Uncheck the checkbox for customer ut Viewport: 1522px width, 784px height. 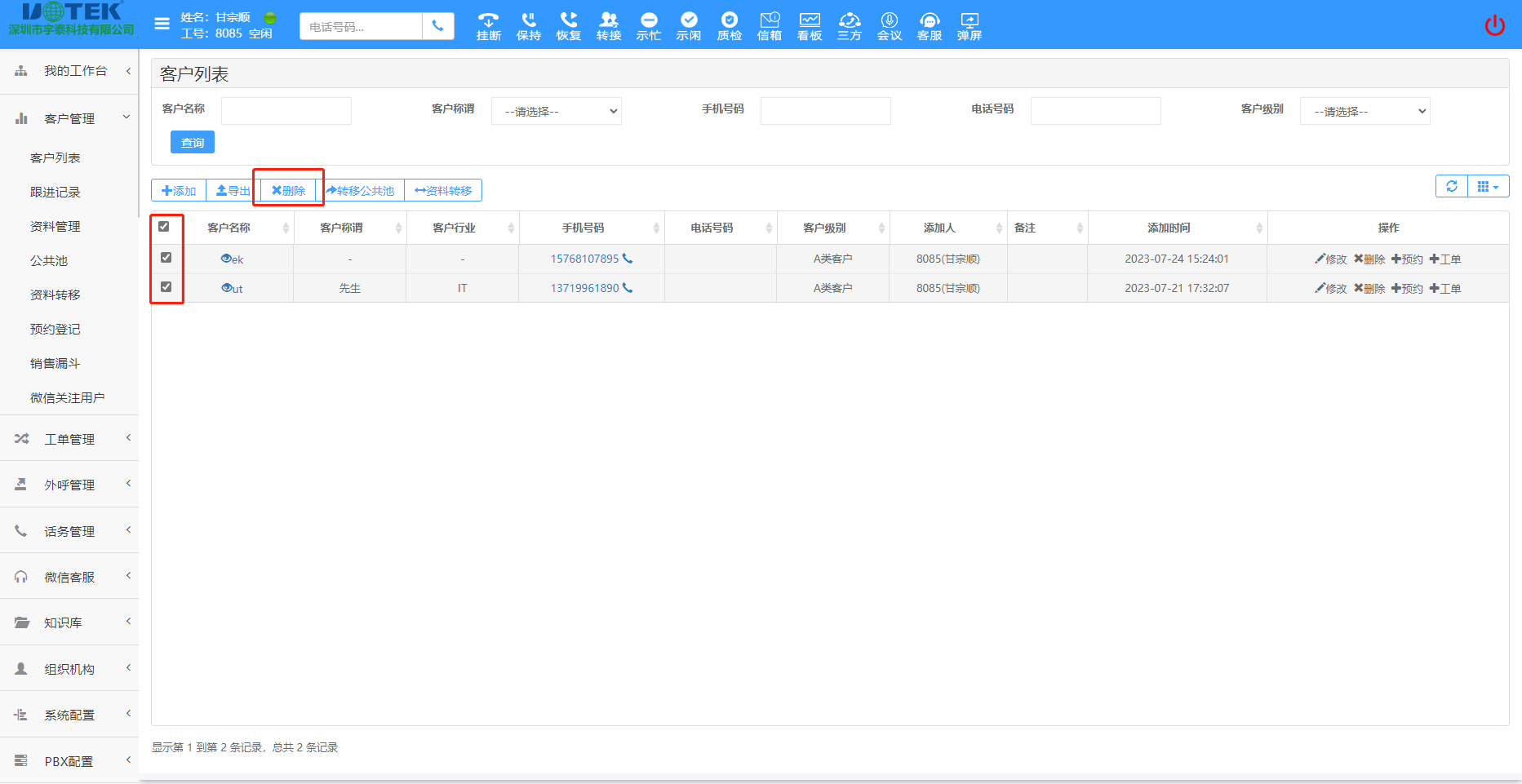(x=166, y=287)
